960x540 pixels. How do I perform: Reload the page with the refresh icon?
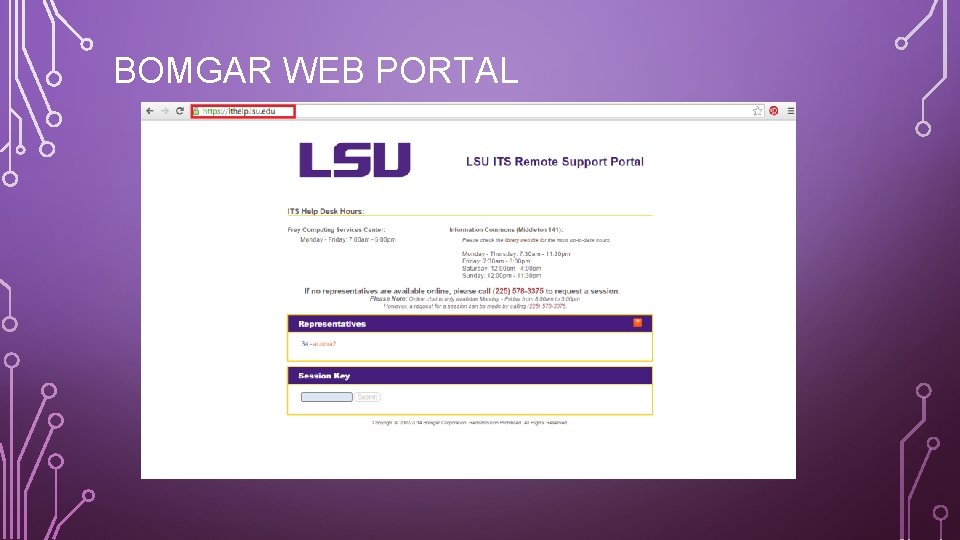pyautogui.click(x=180, y=111)
